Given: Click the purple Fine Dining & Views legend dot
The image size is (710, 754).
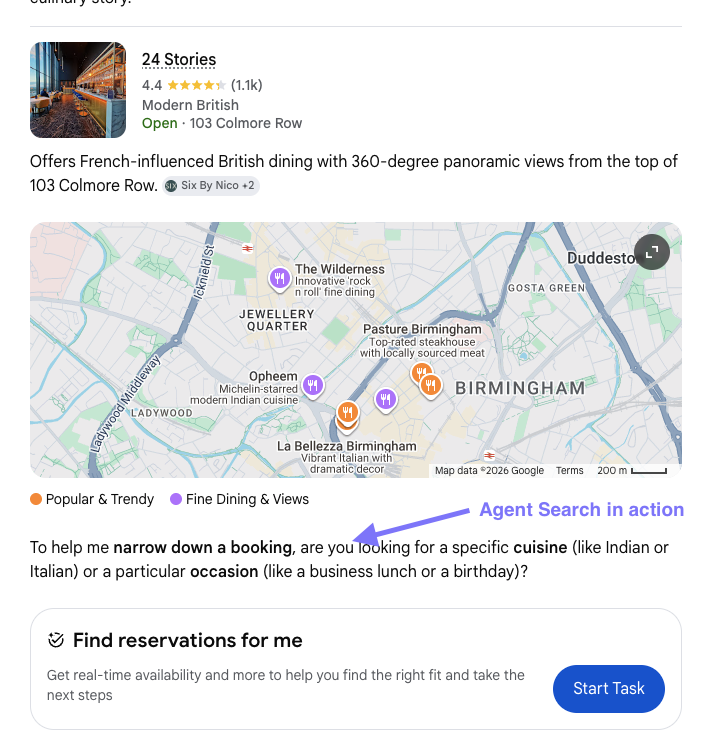Looking at the screenshot, I should coord(176,499).
